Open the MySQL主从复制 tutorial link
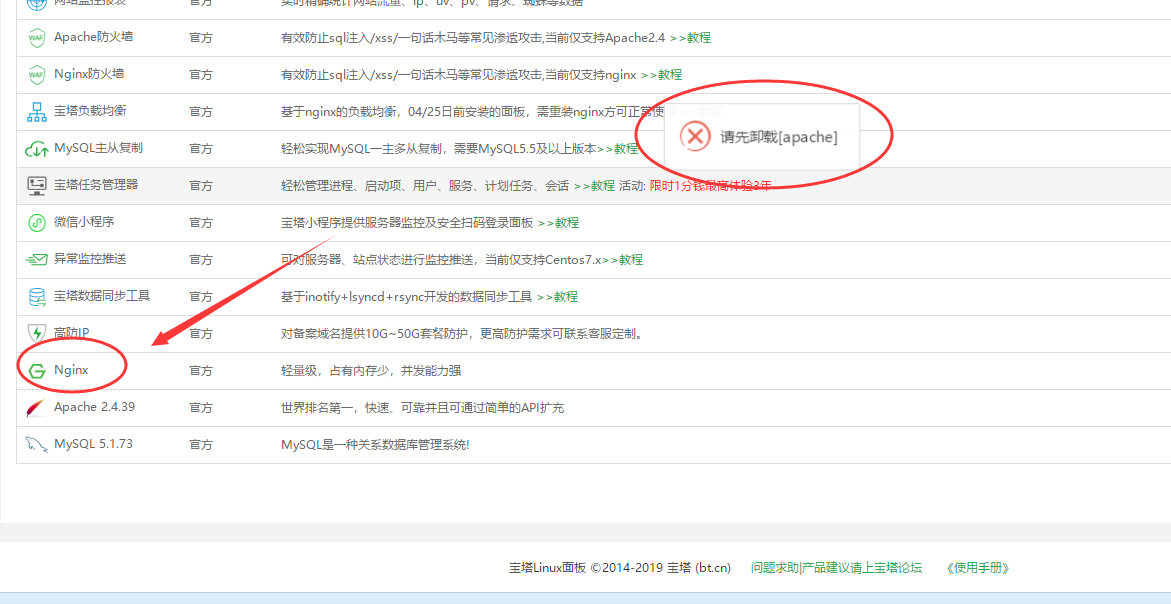Image resolution: width=1171 pixels, height=604 pixels. click(x=617, y=149)
